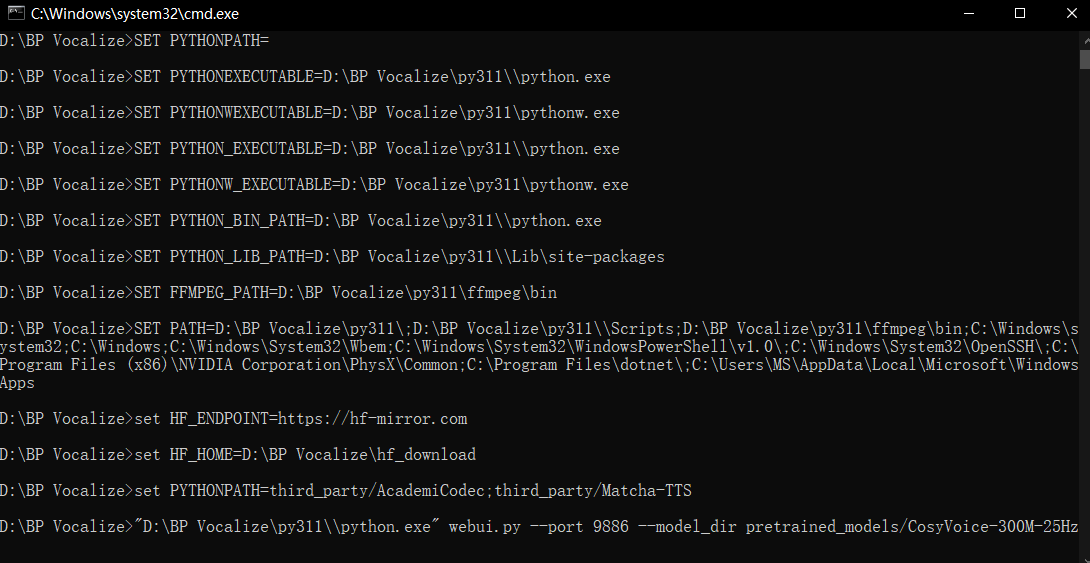Close the cmd.exe window
Screen dimensions: 1090x563
click(1071, 13)
